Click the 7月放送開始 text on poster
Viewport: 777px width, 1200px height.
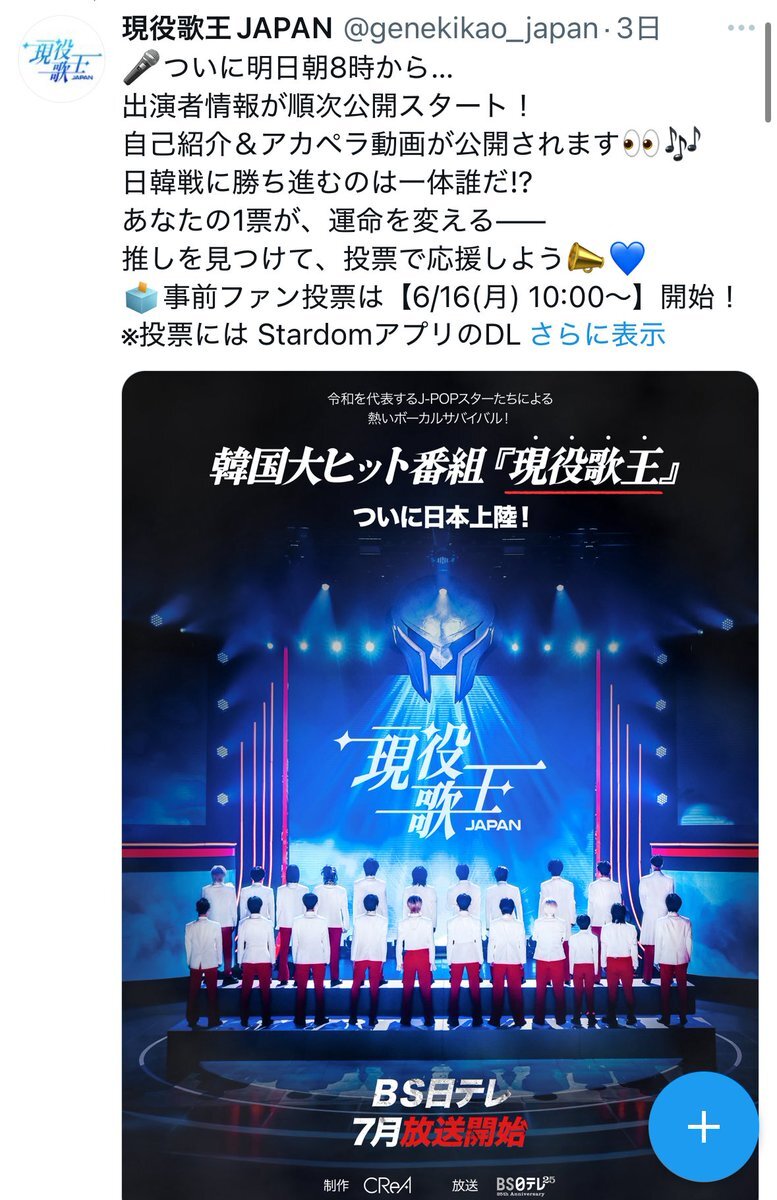[440, 1132]
